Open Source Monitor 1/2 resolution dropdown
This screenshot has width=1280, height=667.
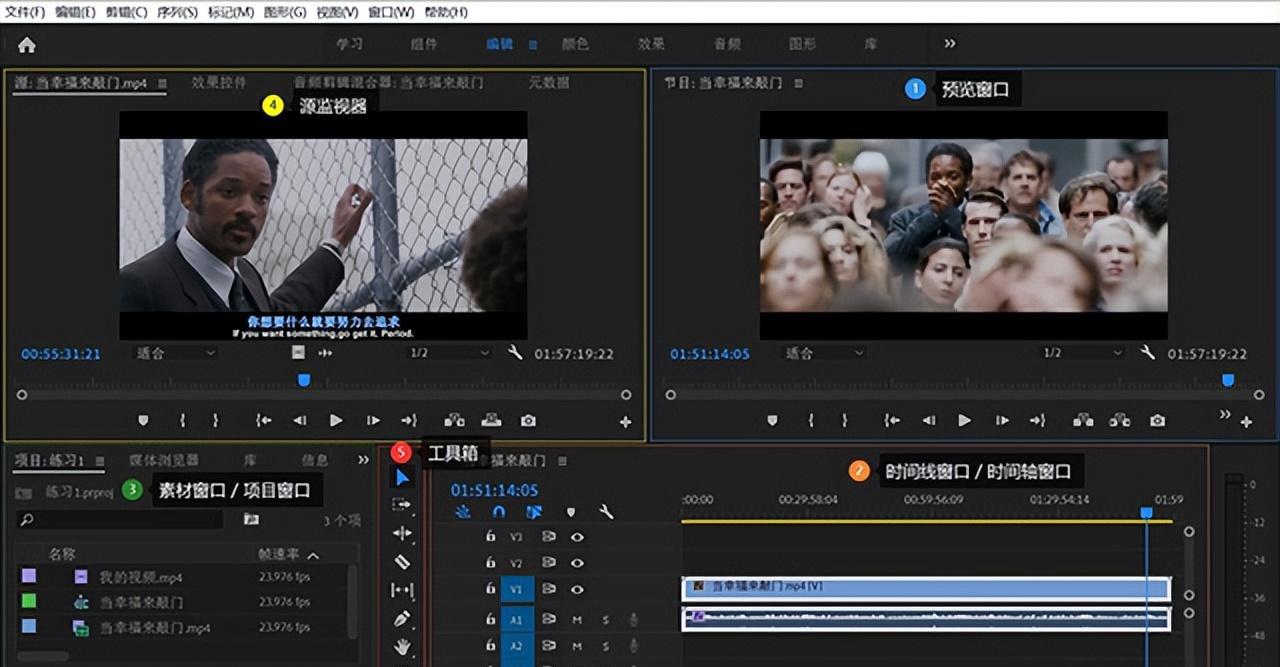click(450, 353)
